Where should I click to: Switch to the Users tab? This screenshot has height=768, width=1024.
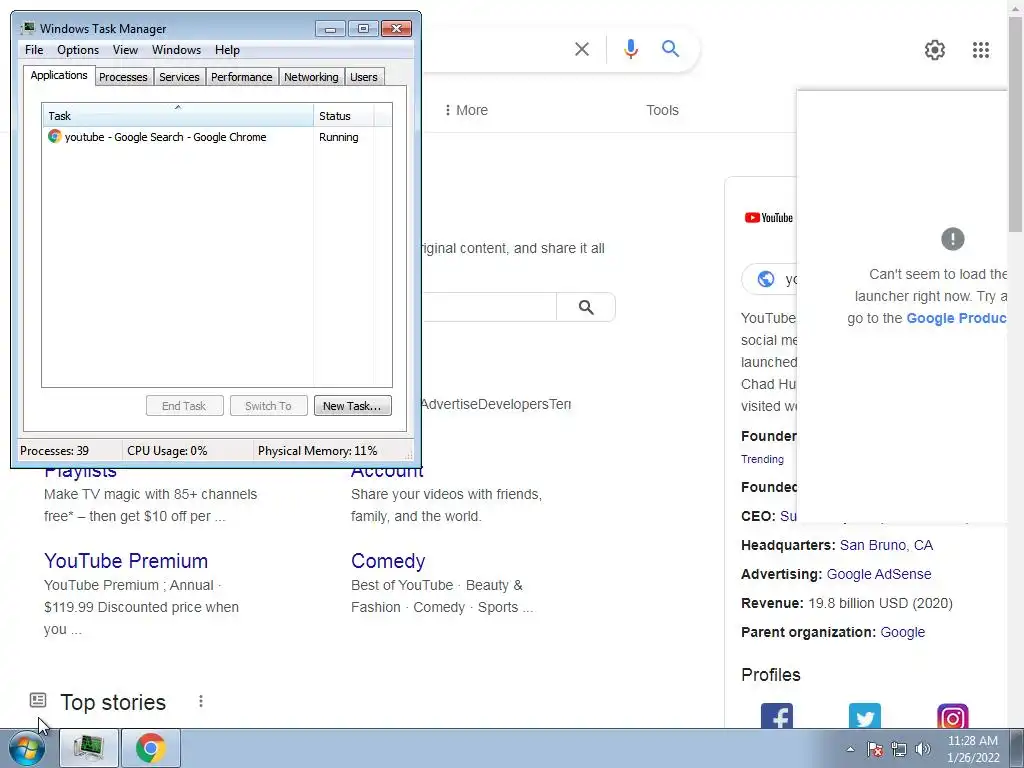364,77
